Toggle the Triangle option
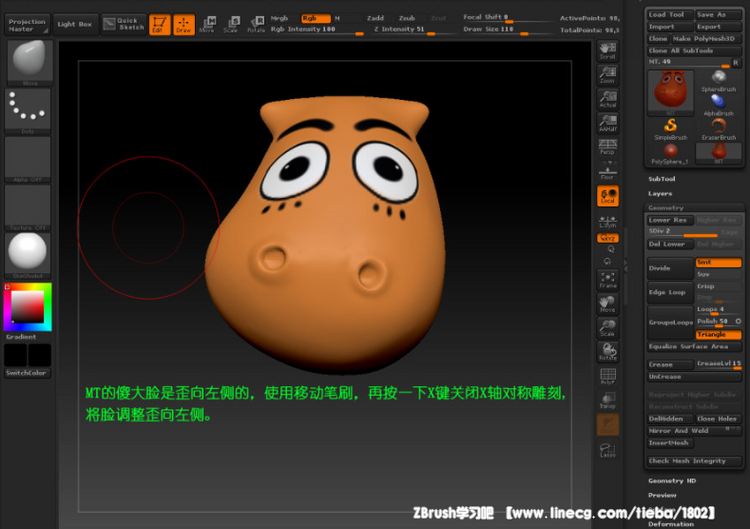Screen dimensions: 750x529 pyautogui.click(x=718, y=334)
